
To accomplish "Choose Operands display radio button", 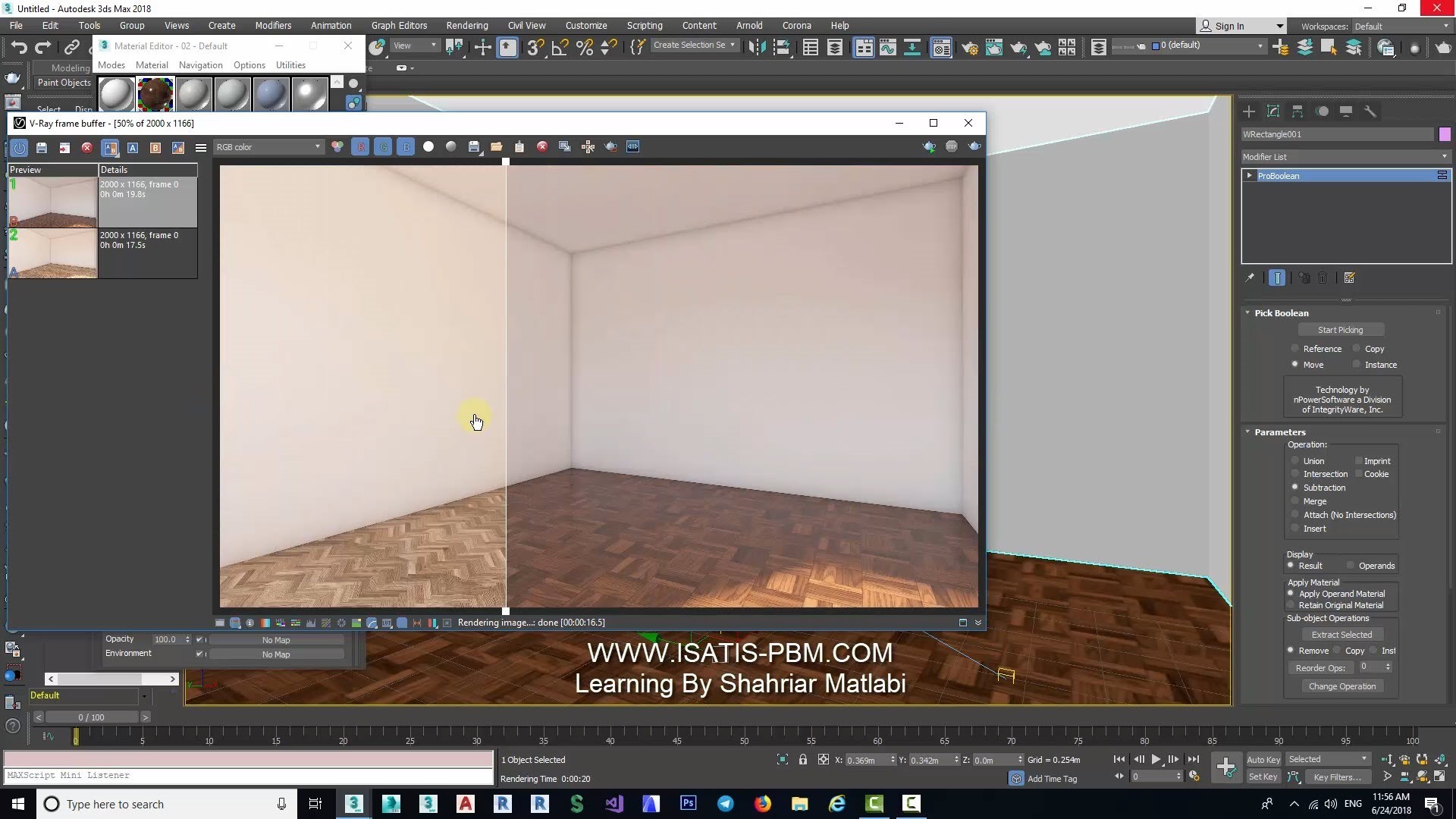I will (x=1351, y=566).
